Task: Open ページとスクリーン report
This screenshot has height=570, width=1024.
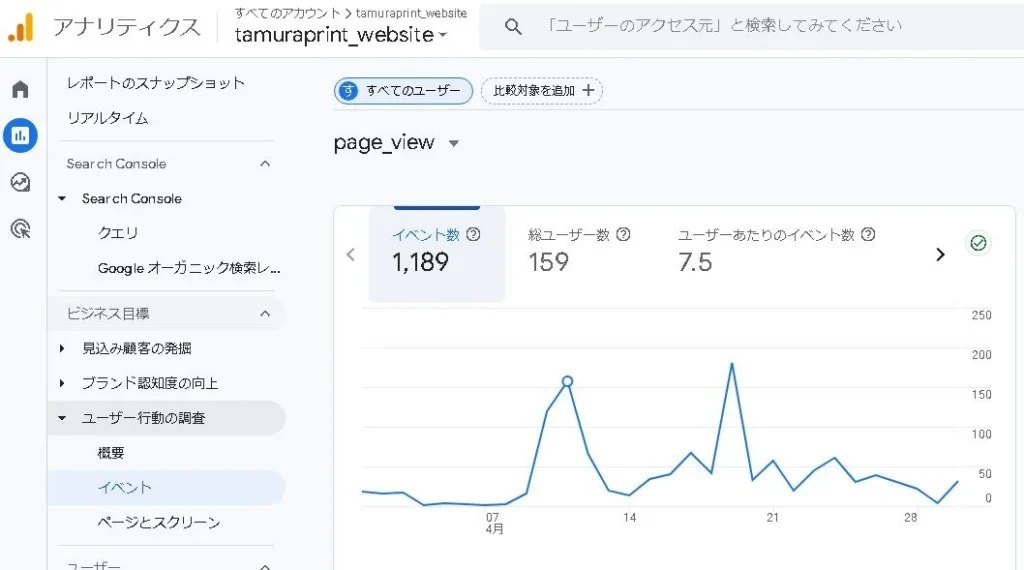Action: 158,523
